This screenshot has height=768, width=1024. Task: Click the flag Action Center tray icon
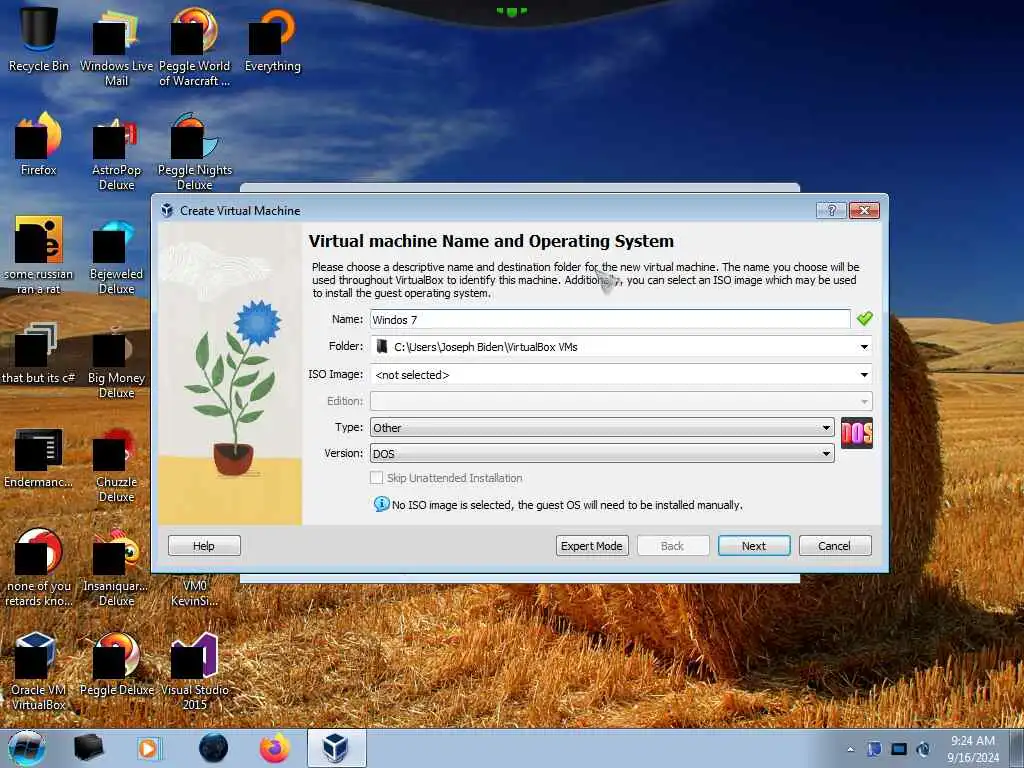[874, 749]
